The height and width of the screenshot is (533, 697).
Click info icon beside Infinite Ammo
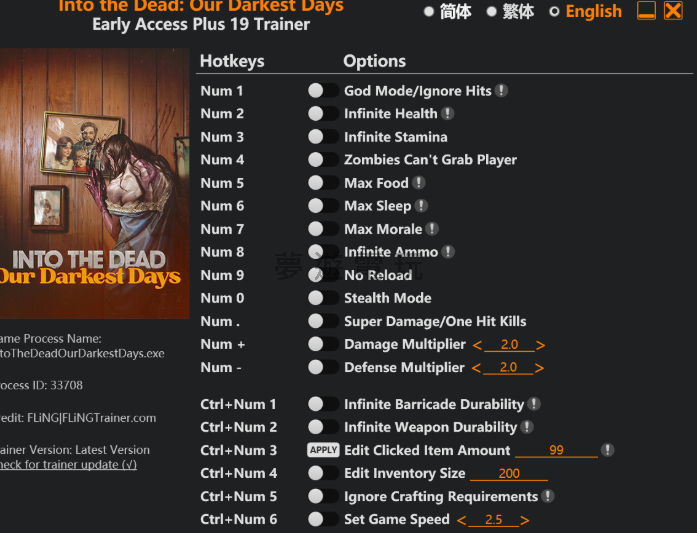tap(448, 252)
